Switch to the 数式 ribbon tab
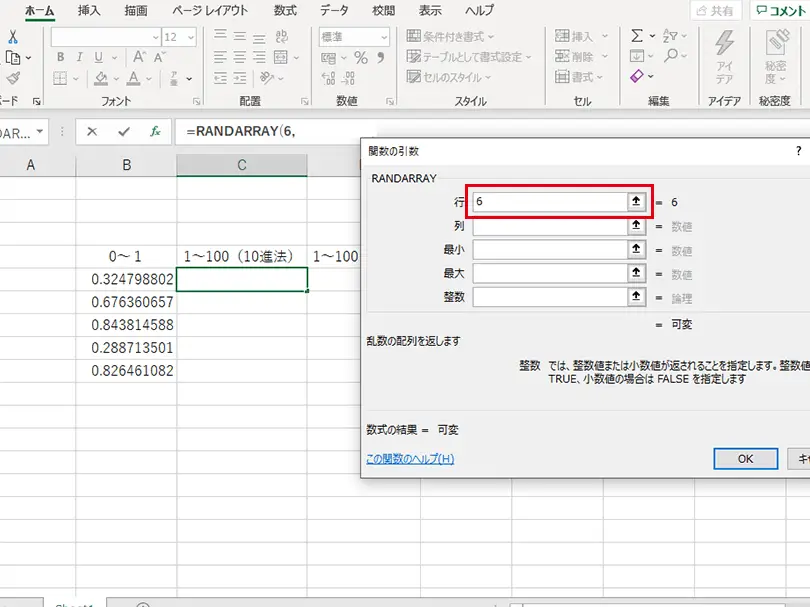810x607 pixels. pyautogui.click(x=284, y=11)
